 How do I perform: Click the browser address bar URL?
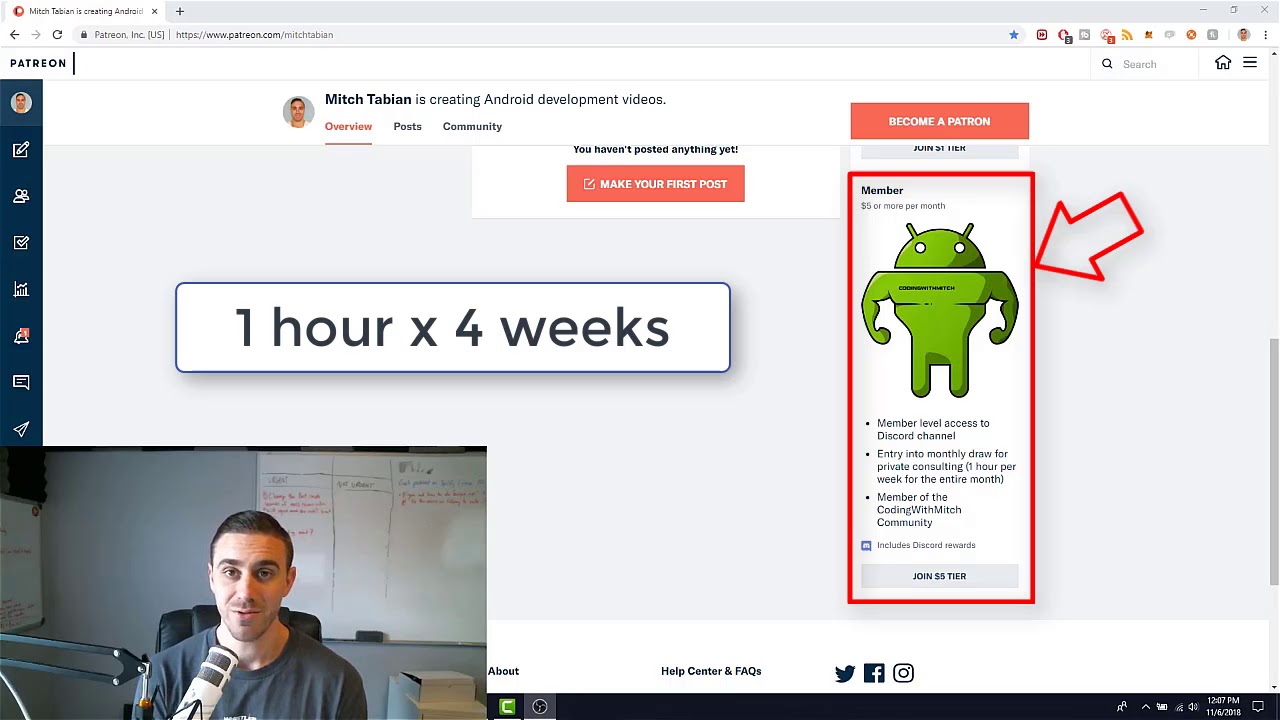tap(254, 35)
